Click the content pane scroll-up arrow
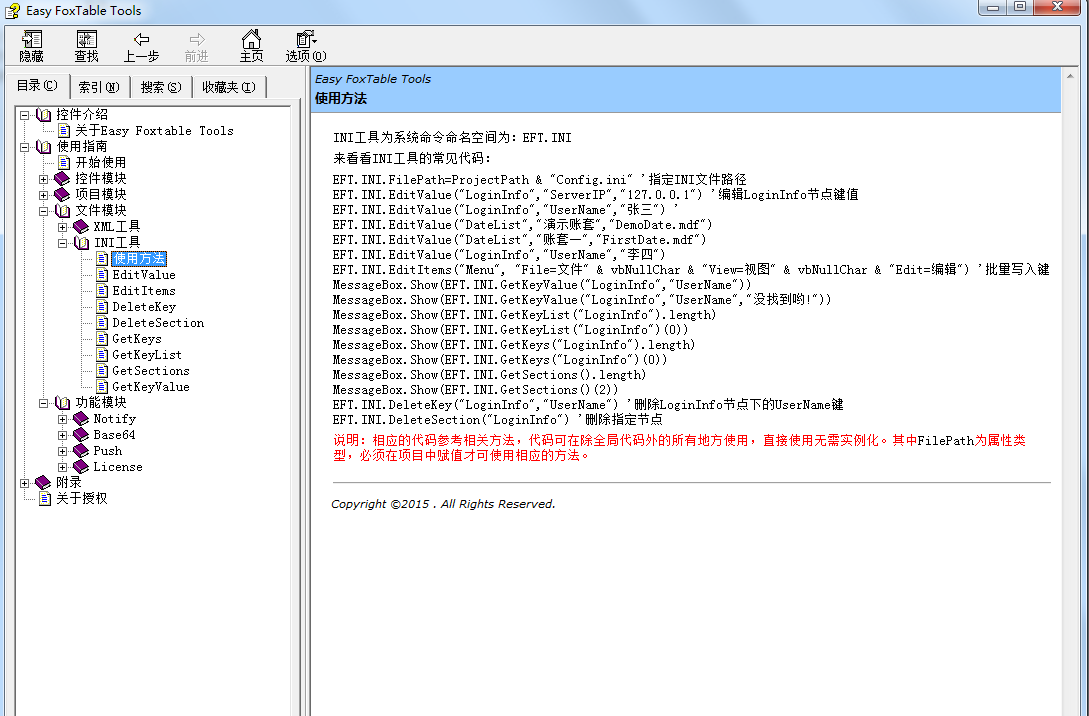The image size is (1089, 716). coord(1070,76)
